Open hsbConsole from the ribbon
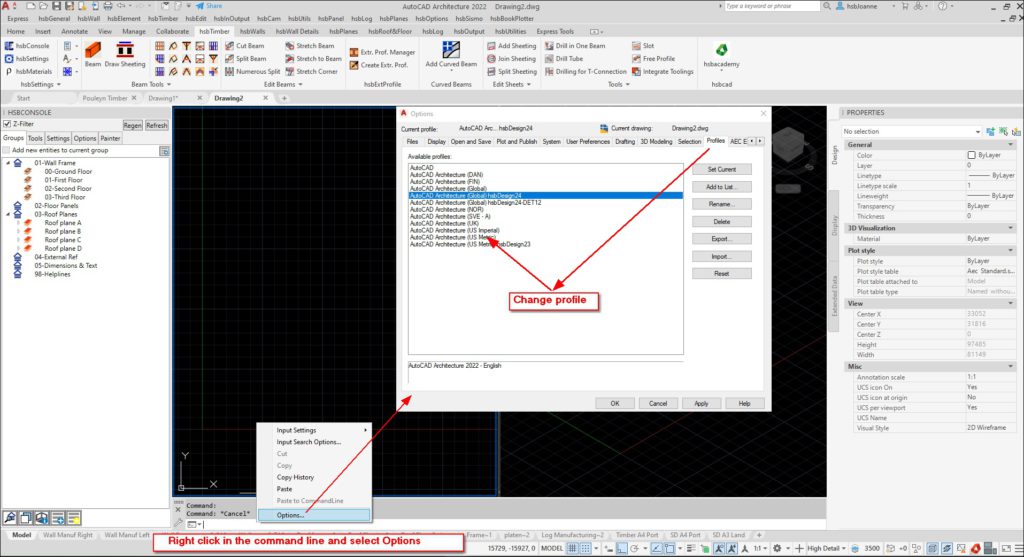The height and width of the screenshot is (557, 1024). (27, 46)
